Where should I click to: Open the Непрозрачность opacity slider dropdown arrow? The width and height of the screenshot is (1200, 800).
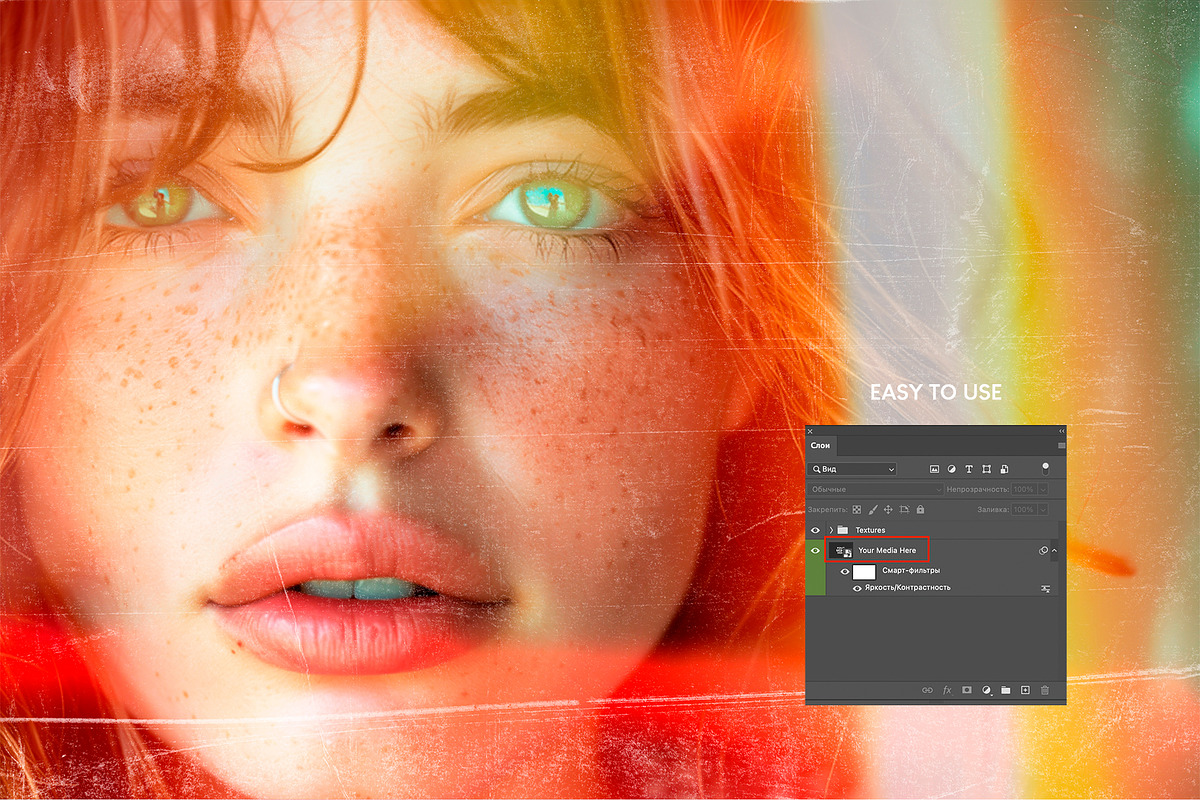point(1043,490)
